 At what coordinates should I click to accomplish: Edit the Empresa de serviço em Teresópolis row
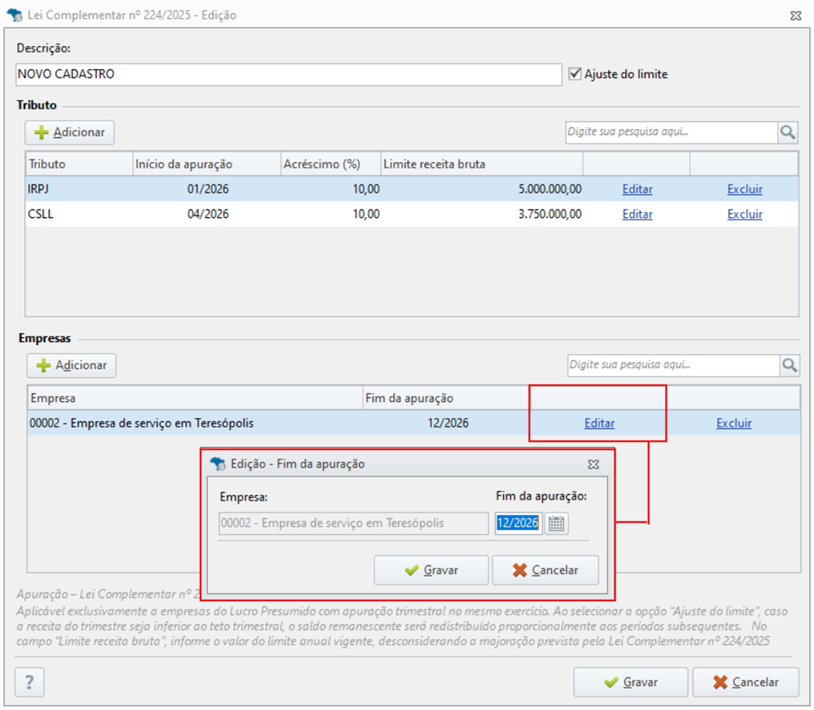599,424
